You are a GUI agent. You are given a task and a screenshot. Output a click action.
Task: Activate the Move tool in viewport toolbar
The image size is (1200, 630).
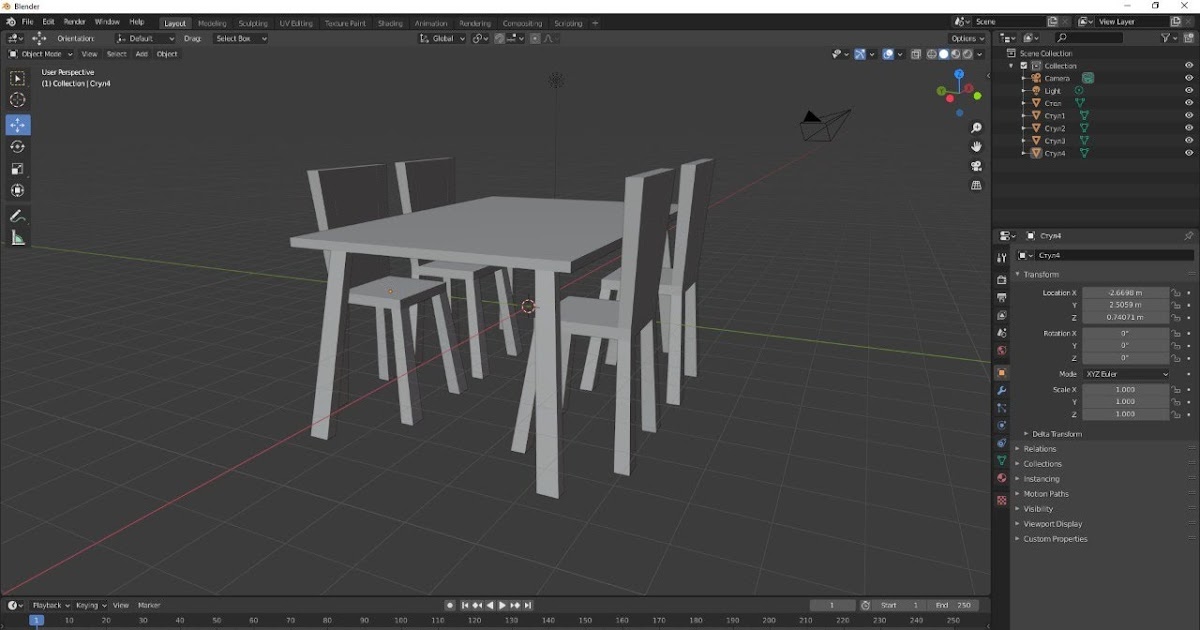[17, 125]
